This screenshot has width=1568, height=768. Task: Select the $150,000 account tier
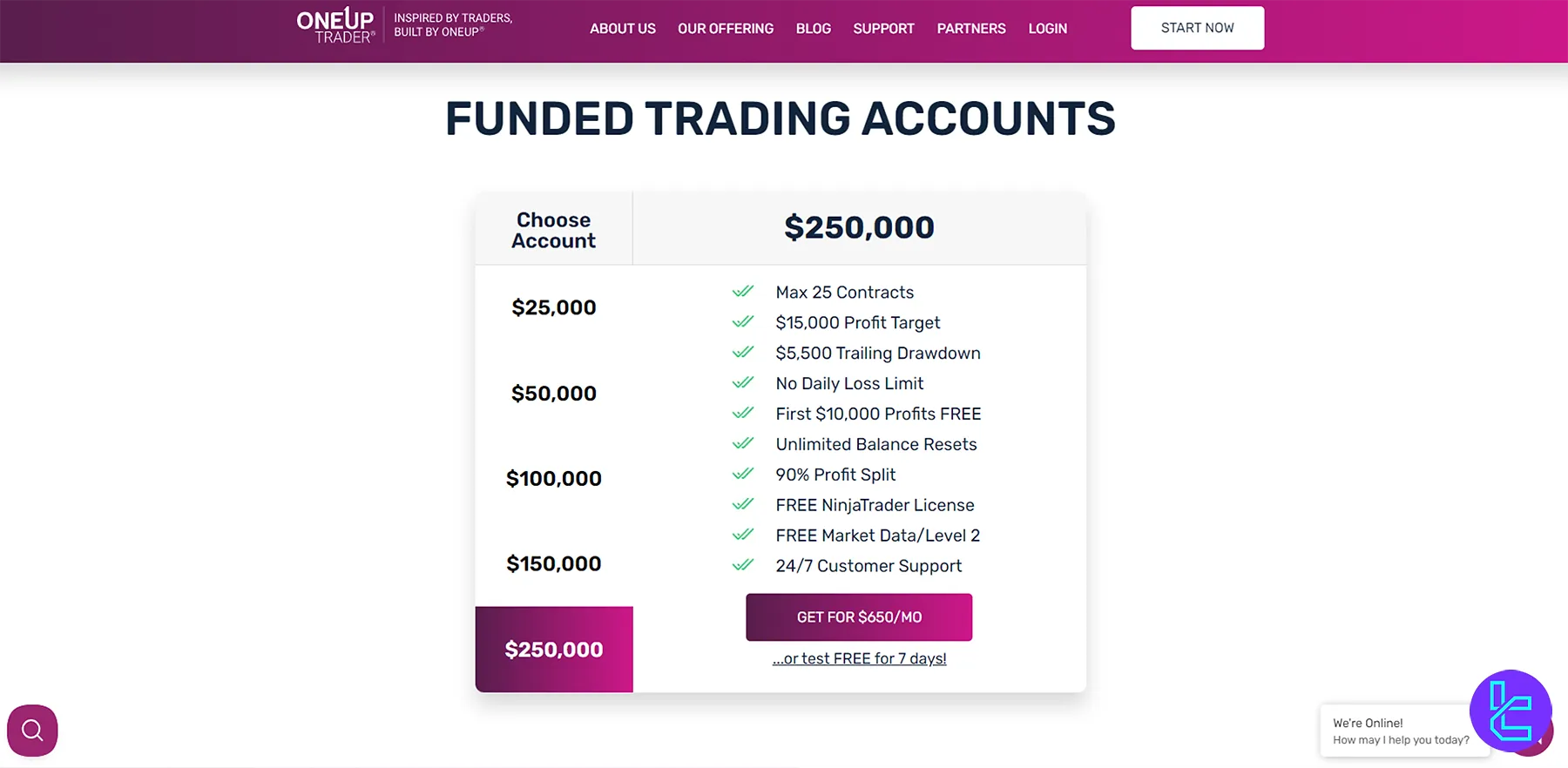(554, 563)
